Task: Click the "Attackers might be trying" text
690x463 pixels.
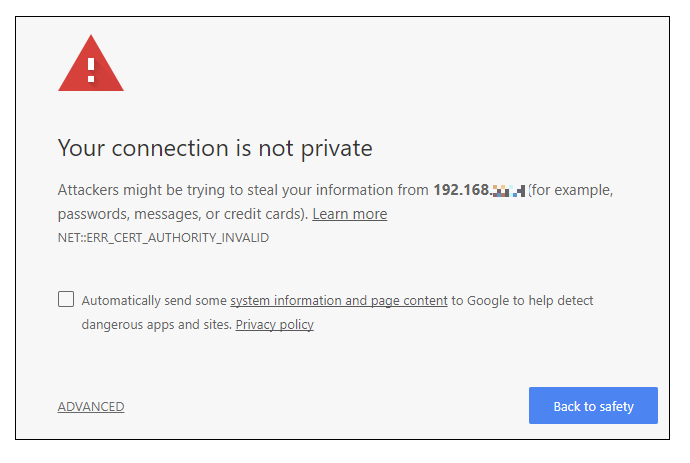Action: pyautogui.click(x=140, y=190)
